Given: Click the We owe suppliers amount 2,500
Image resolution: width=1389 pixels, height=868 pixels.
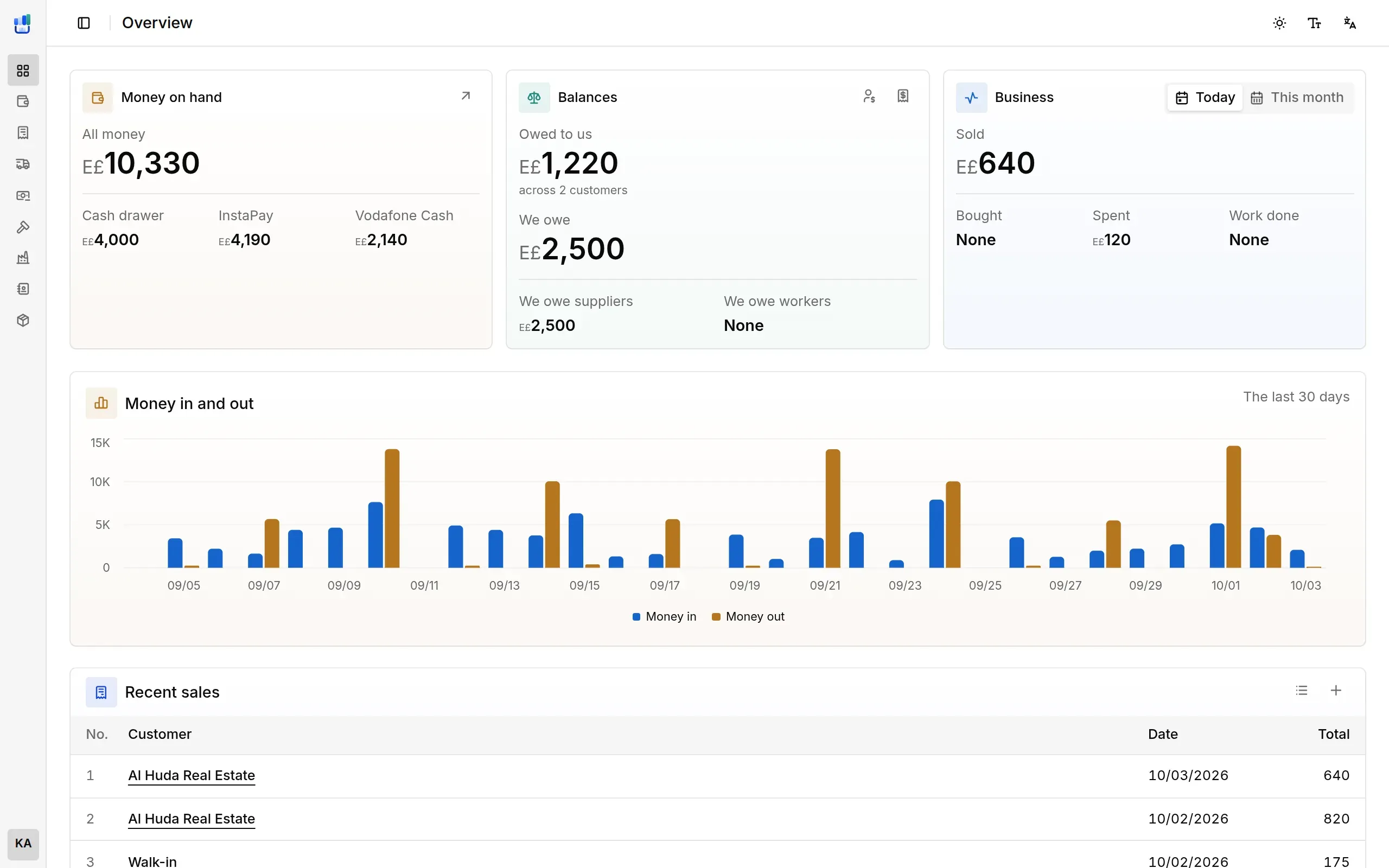Looking at the screenshot, I should click(x=547, y=325).
